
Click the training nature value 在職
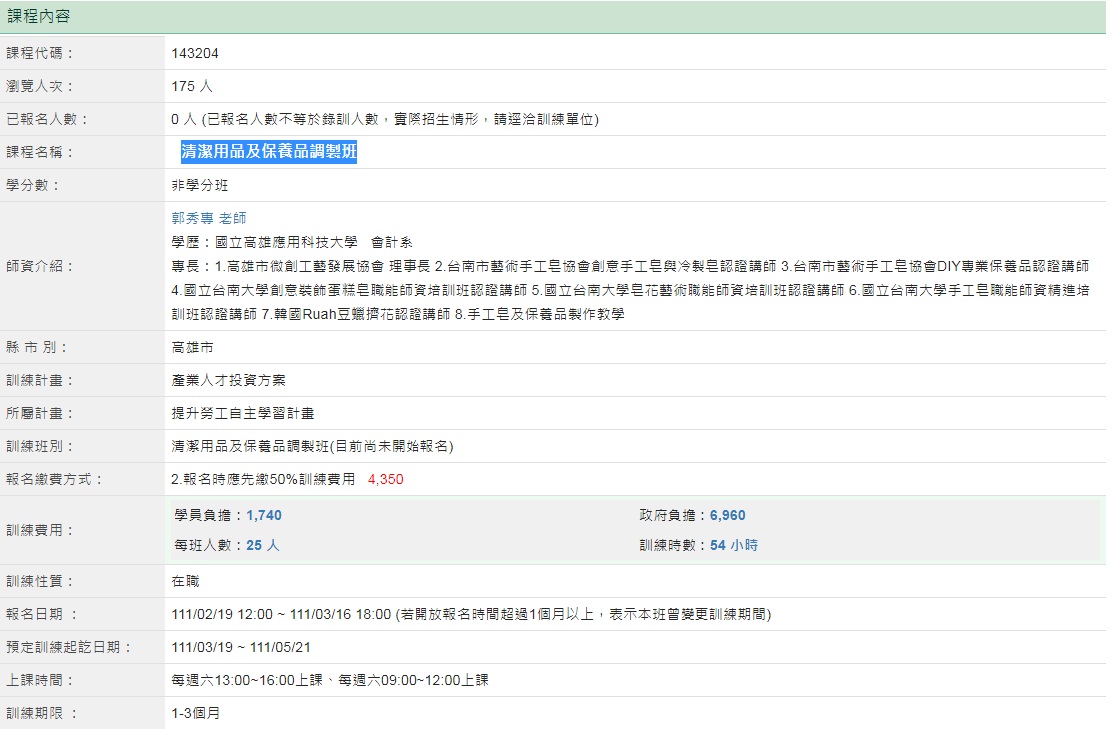pyautogui.click(x=186, y=581)
